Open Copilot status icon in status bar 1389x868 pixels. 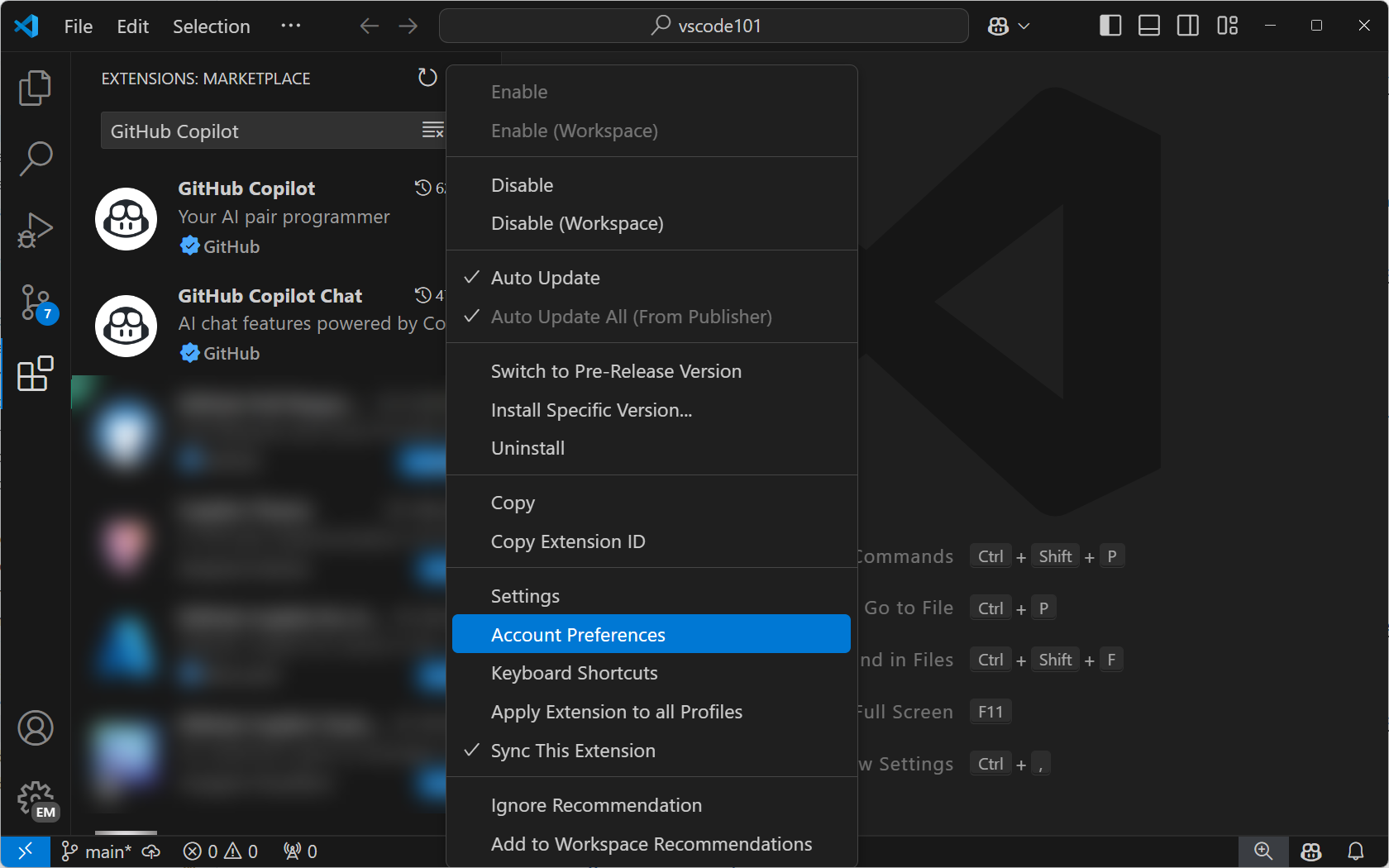coord(1310,851)
